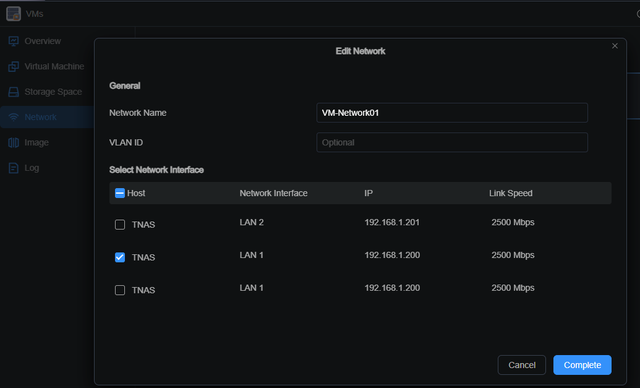This screenshot has width=640, height=388.
Task: Click the General section heading
Action: pyautogui.click(x=124, y=86)
